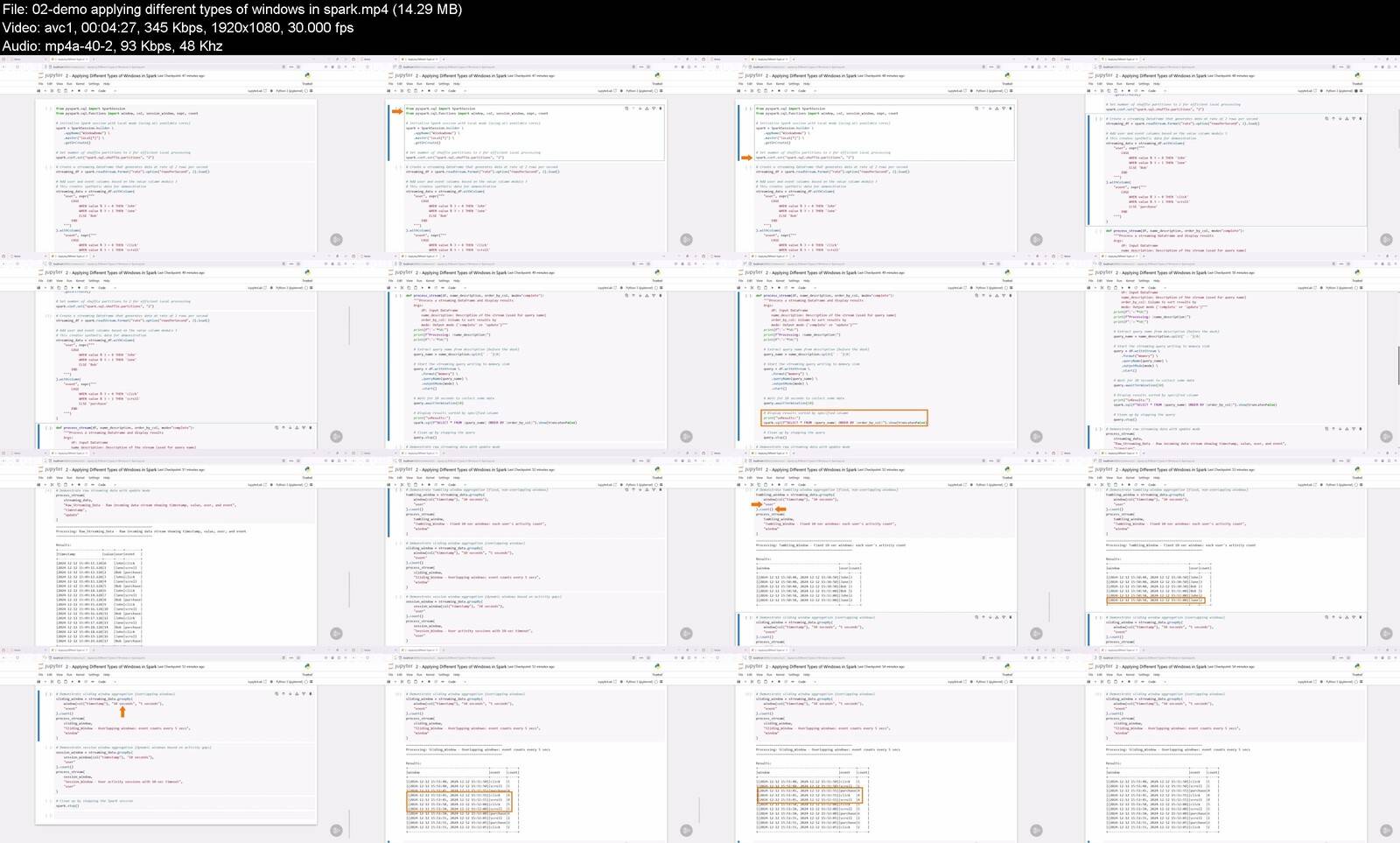Open the frame with an orange up-arrow under the sliding window duration
The width and height of the screenshot is (1400, 843).
click(175, 745)
